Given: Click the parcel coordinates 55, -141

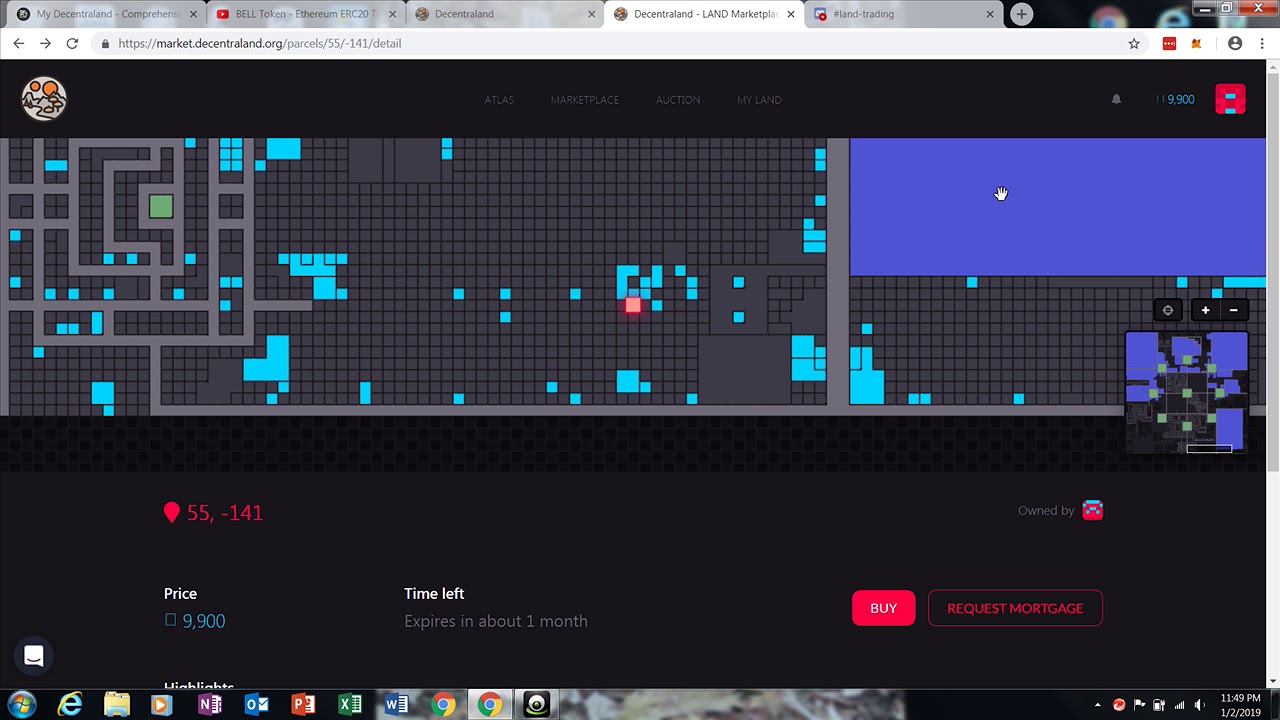Looking at the screenshot, I should (225, 512).
